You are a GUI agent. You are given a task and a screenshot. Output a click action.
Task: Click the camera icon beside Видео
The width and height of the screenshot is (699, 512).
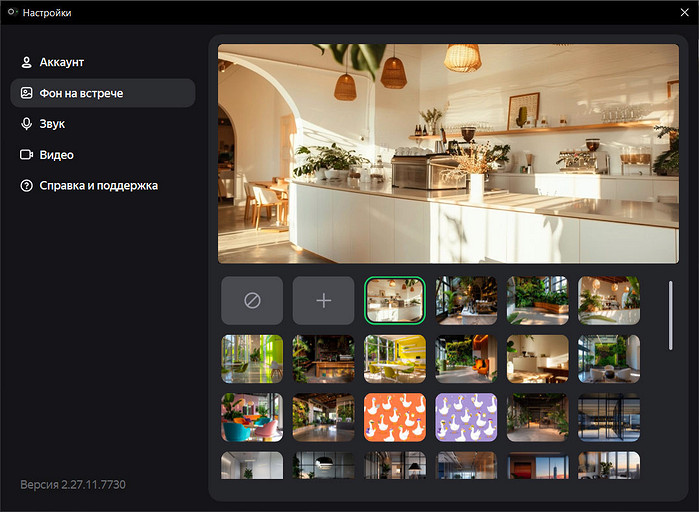pyautogui.click(x=27, y=155)
